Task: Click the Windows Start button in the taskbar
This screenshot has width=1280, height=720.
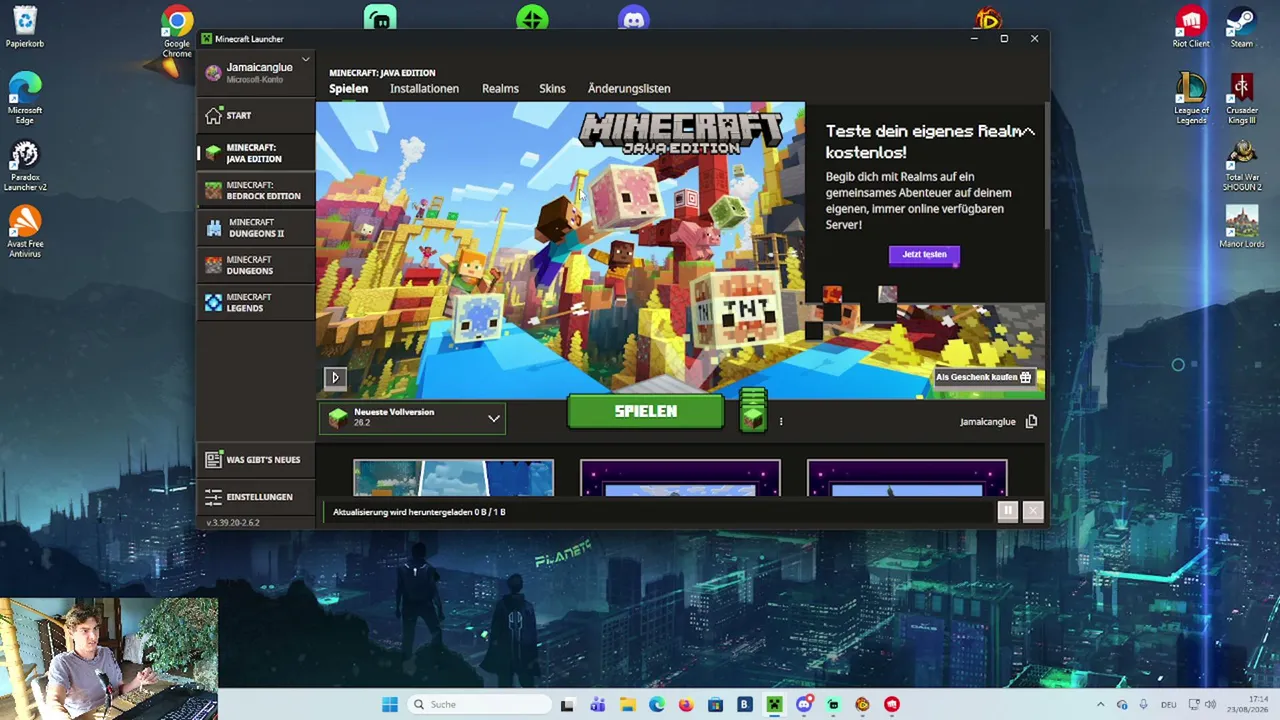Action: pos(390,704)
